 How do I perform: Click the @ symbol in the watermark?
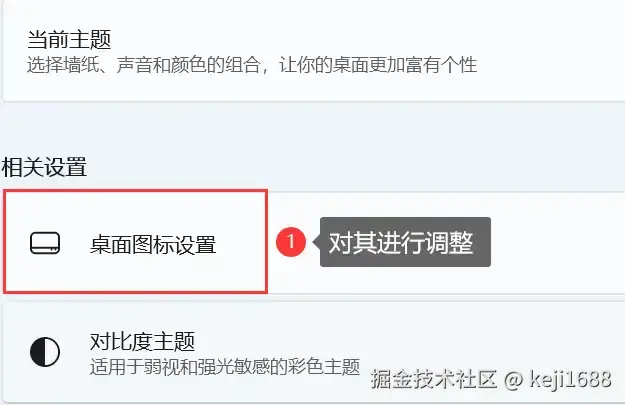pos(513,380)
